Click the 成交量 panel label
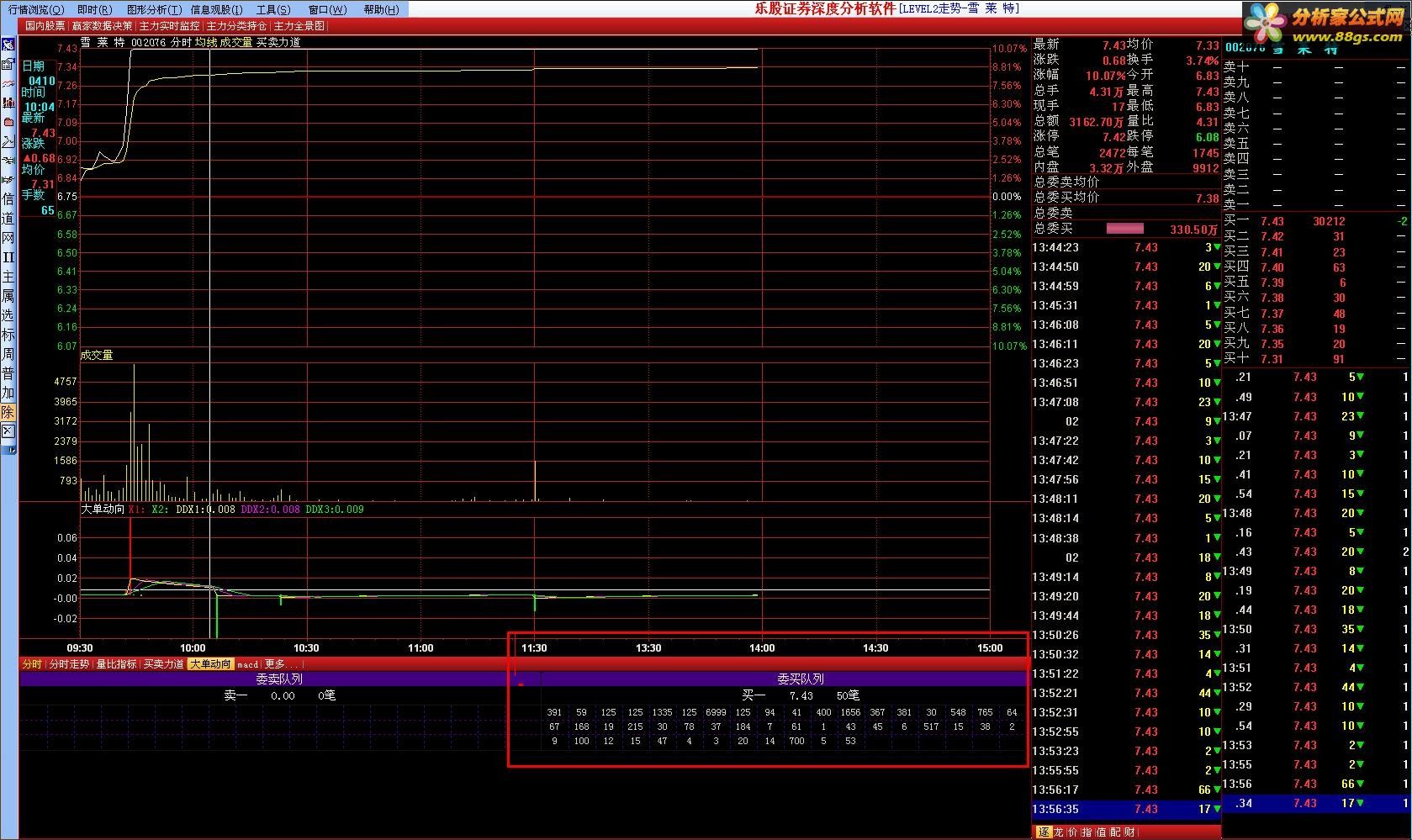The width and height of the screenshot is (1412, 840). click(x=96, y=355)
